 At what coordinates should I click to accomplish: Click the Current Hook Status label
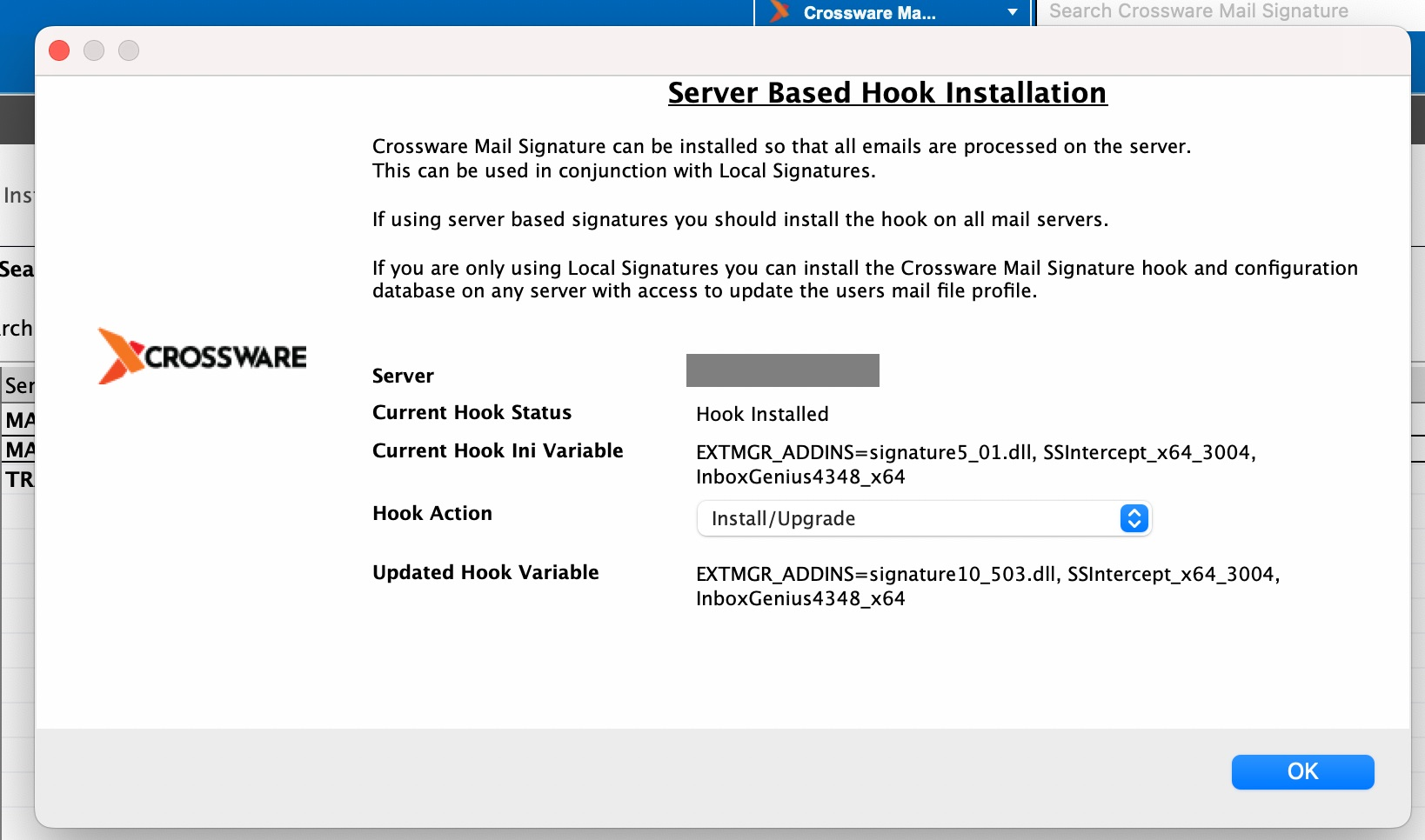[472, 412]
